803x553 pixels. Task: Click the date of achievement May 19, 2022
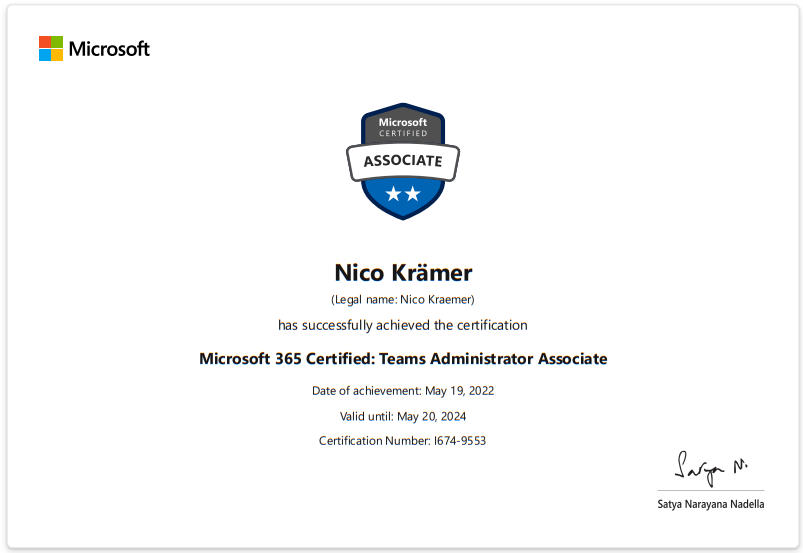[459, 391]
